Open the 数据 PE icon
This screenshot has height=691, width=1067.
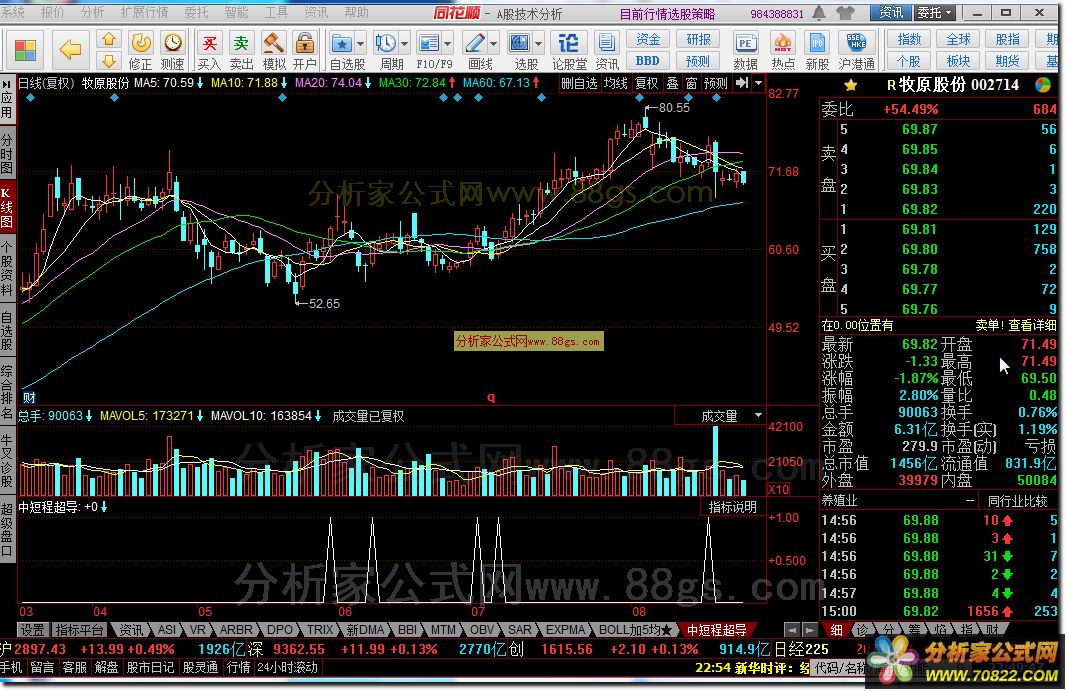(745, 50)
